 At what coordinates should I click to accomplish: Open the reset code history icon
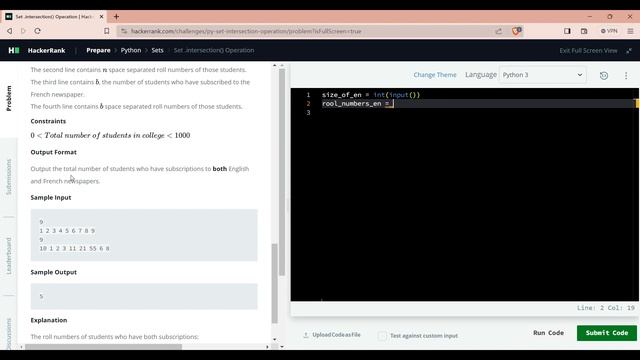pos(604,76)
